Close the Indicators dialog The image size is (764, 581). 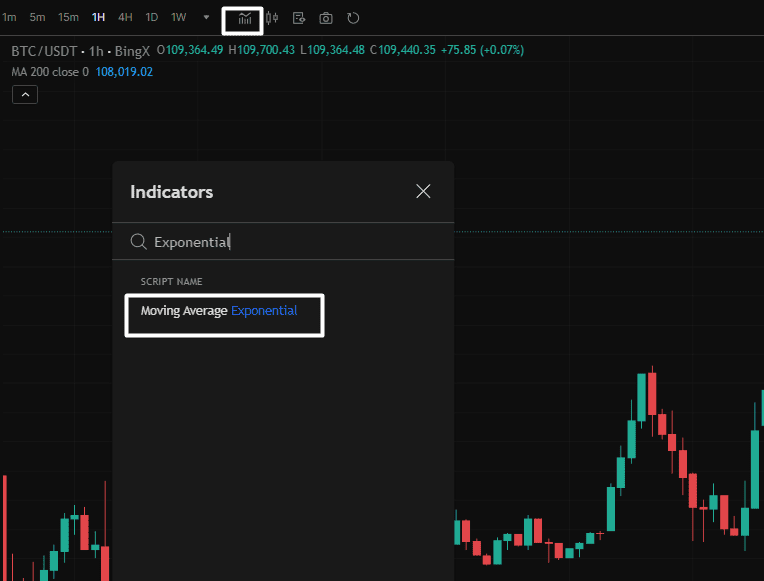[423, 191]
